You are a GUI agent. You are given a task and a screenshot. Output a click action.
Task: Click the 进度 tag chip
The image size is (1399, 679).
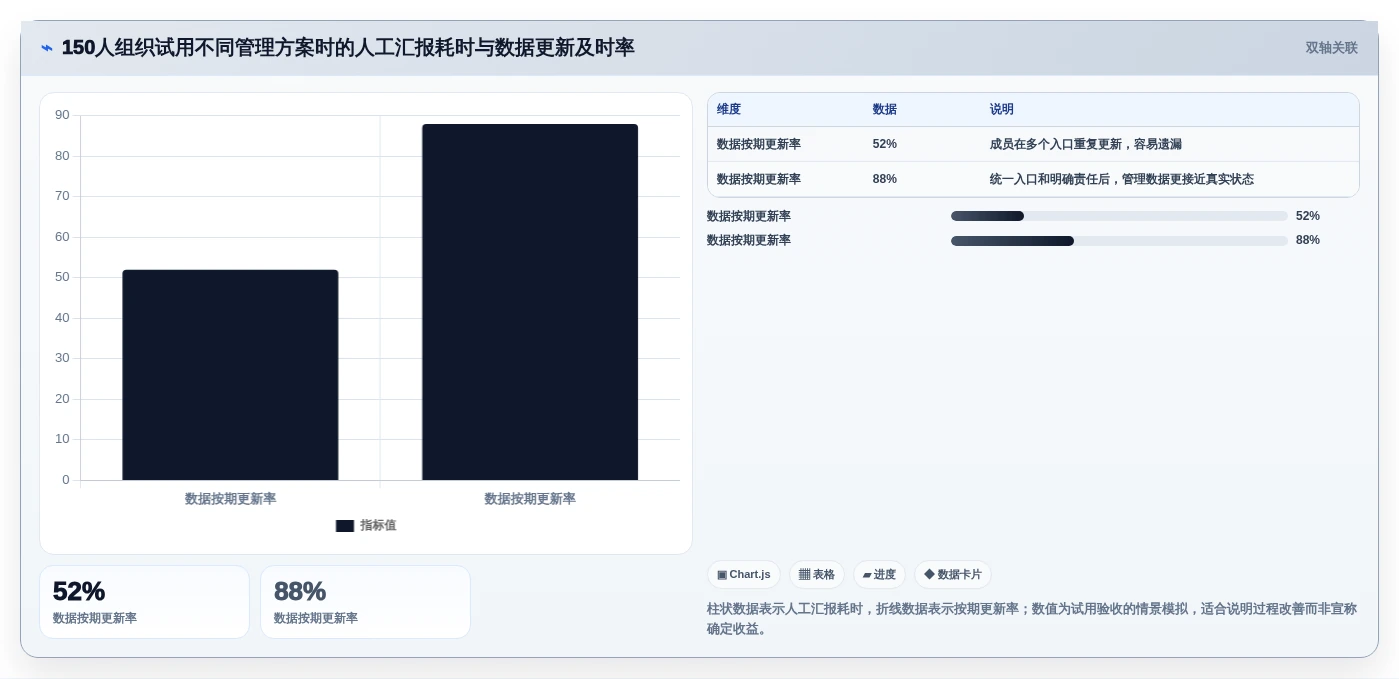879,575
